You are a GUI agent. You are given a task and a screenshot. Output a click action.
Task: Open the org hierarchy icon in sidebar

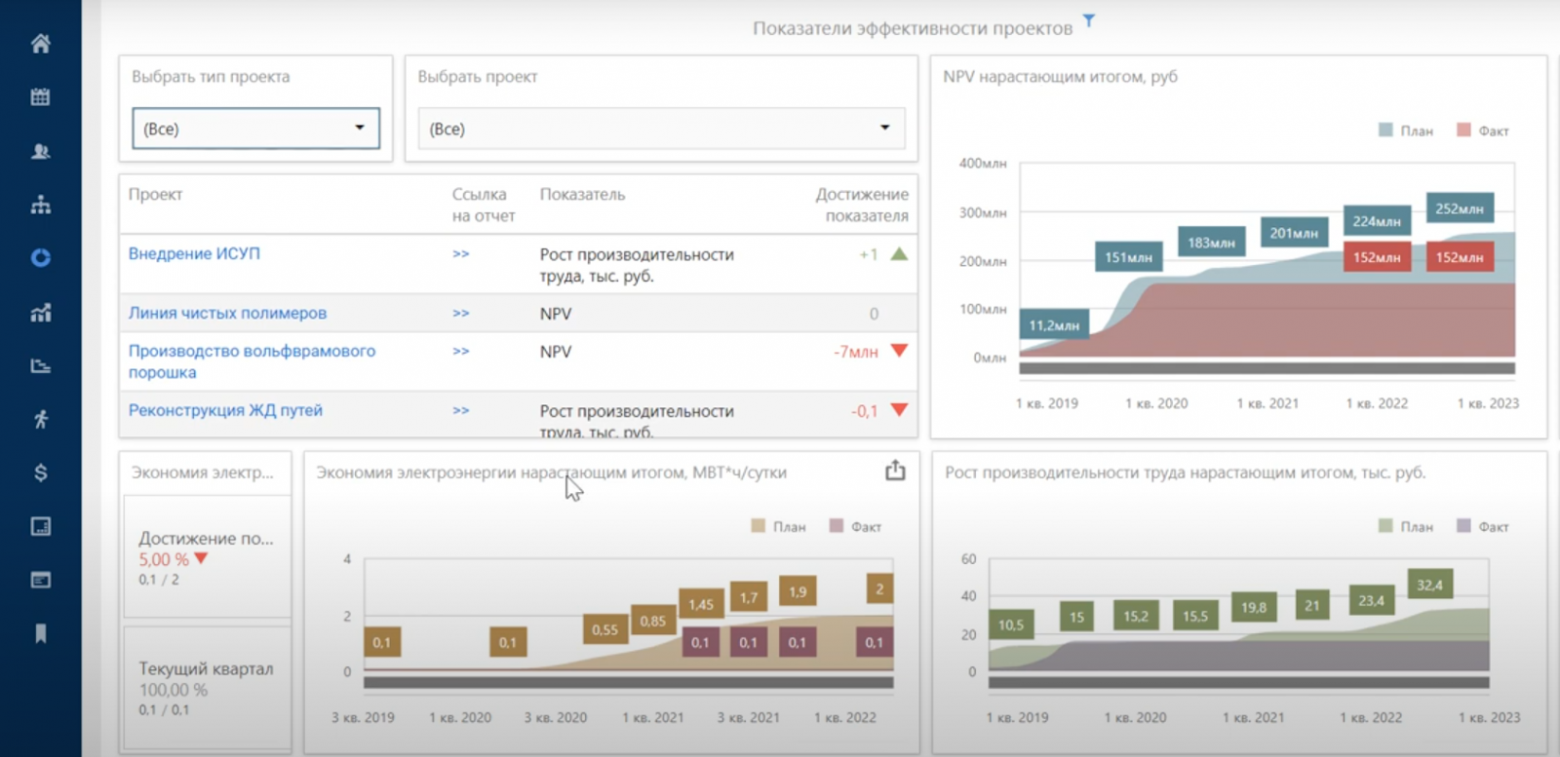(x=41, y=205)
